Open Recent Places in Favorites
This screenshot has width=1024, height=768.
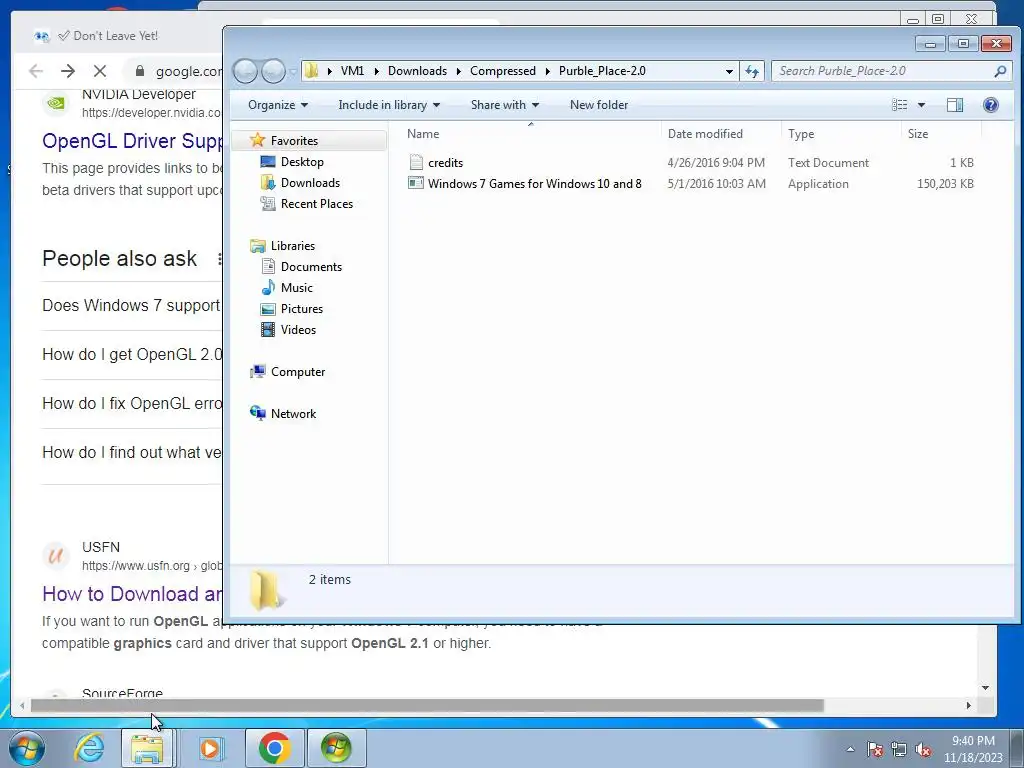[x=317, y=203]
